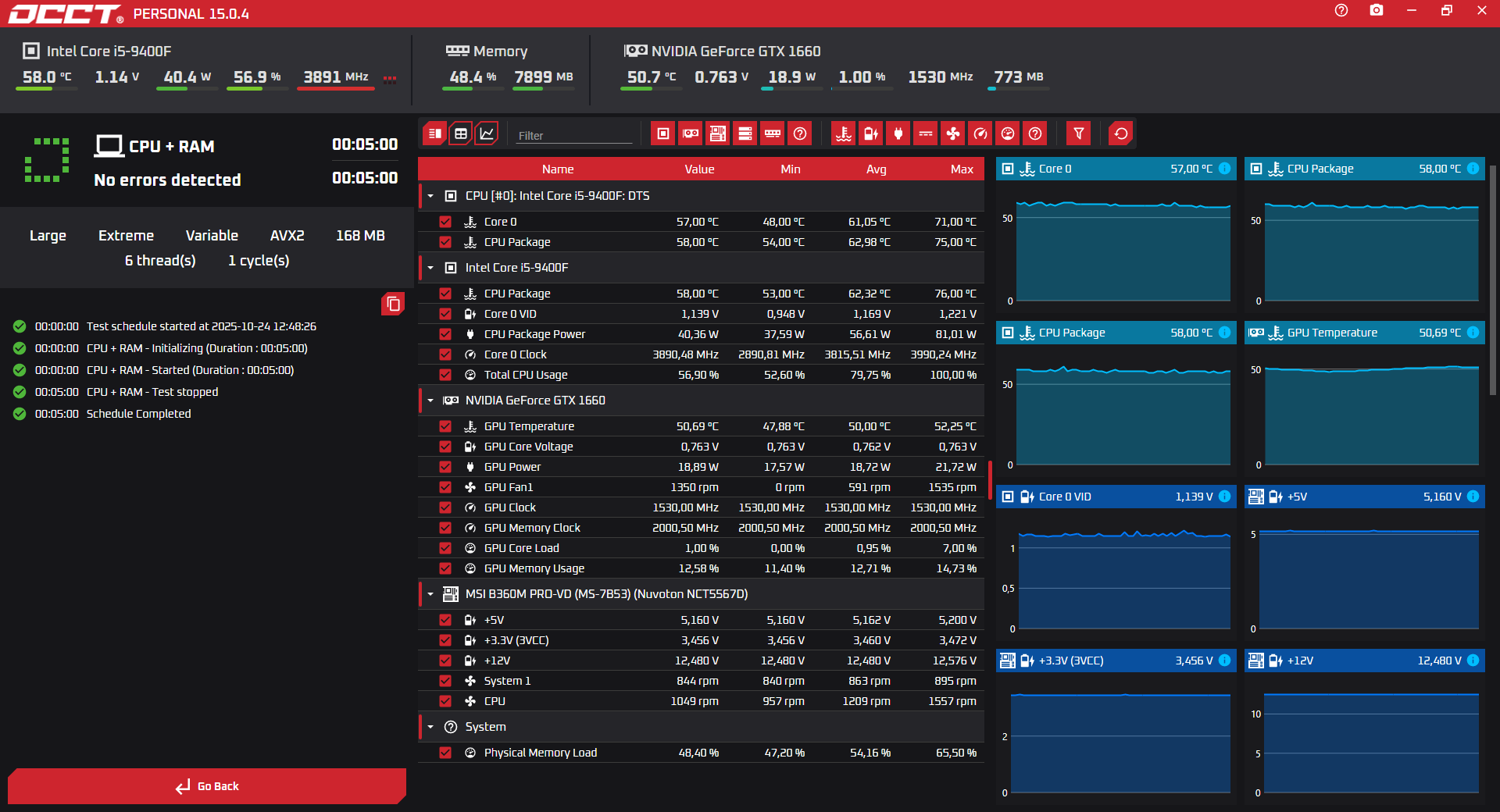Select the Core 0 VID graph header
This screenshot has height=812, width=1500.
1116,497
